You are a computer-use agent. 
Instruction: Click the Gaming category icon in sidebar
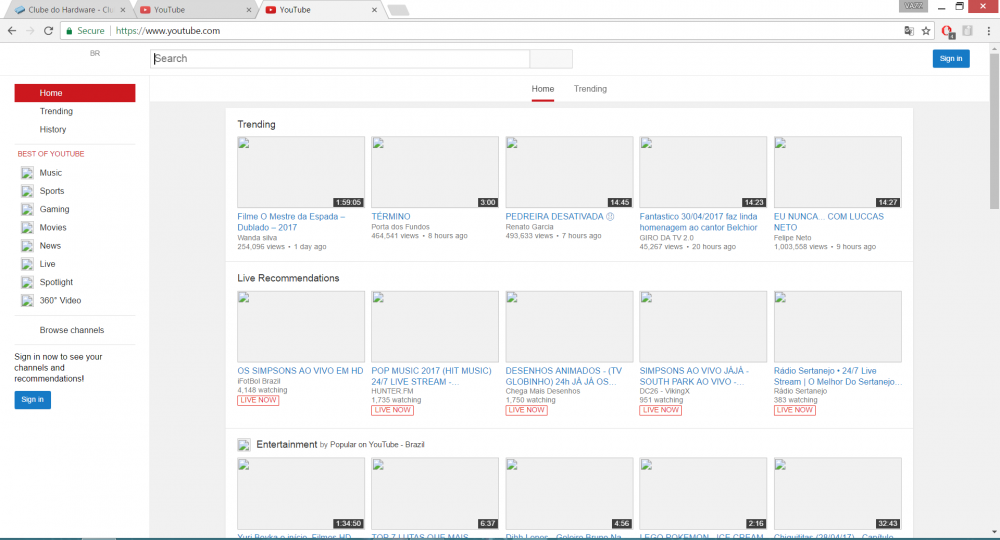coord(27,209)
